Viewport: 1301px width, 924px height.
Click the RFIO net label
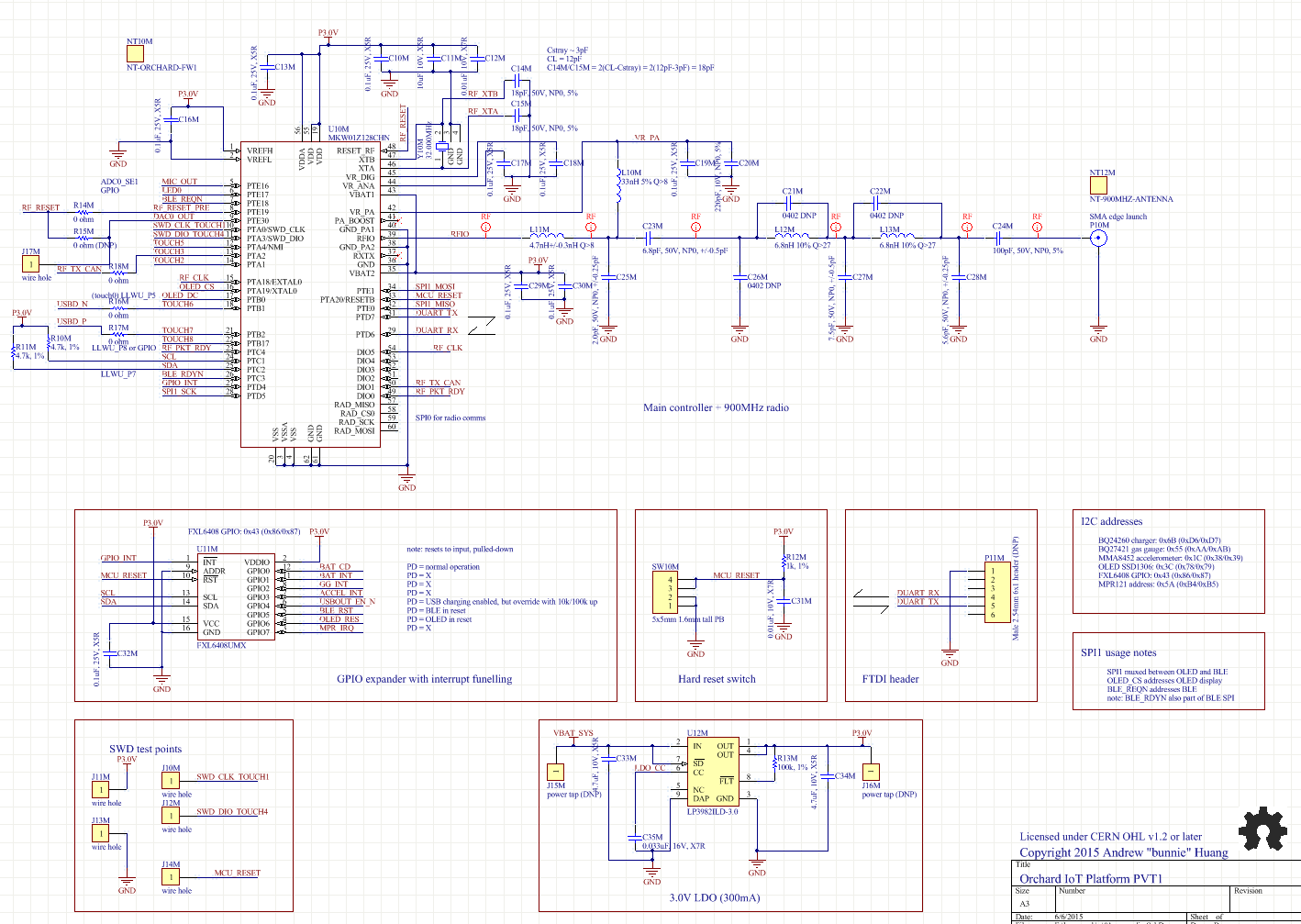460,234
